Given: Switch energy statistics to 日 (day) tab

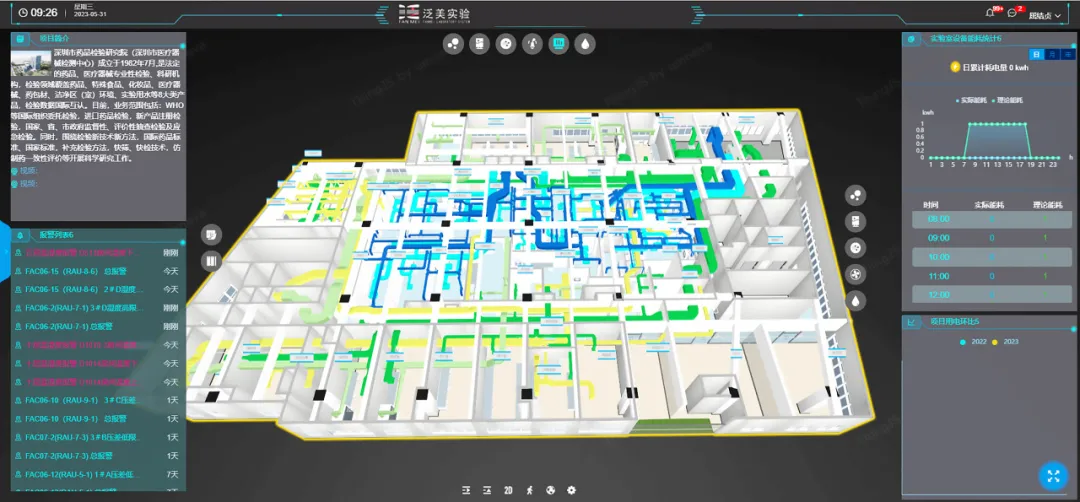Looking at the screenshot, I should (1038, 55).
